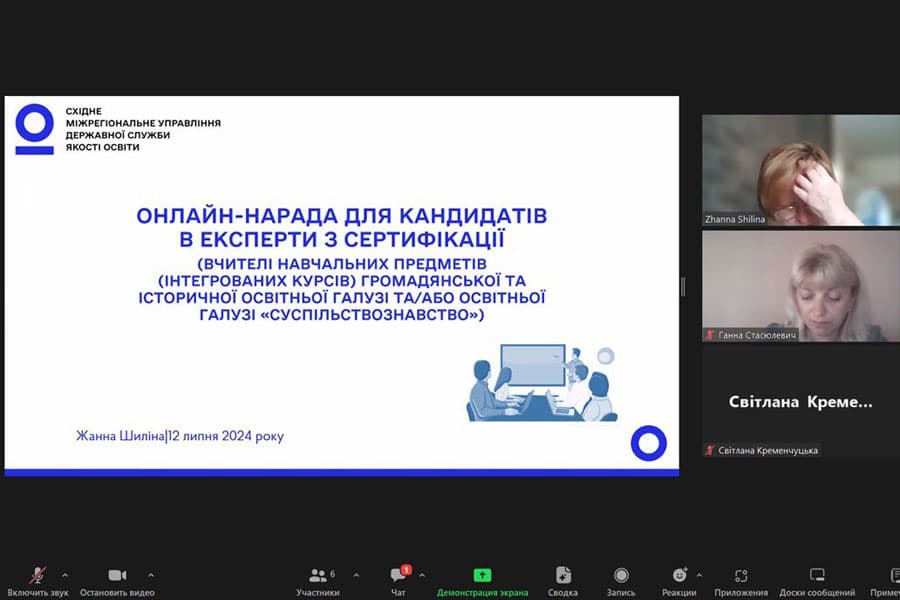Viewport: 900px width, 600px height.
Task: Open Приложения apps panel
Action: click(741, 581)
